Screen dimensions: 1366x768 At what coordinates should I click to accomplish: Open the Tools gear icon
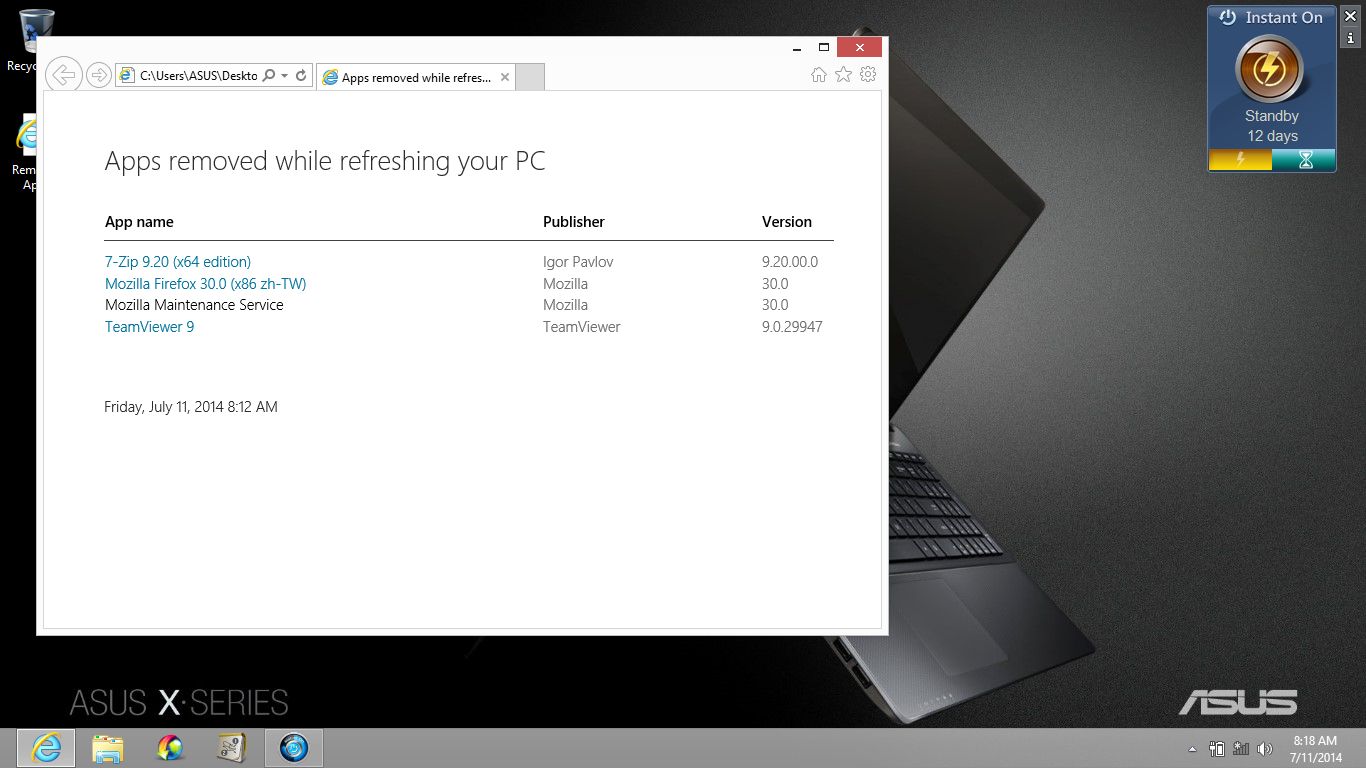point(868,75)
